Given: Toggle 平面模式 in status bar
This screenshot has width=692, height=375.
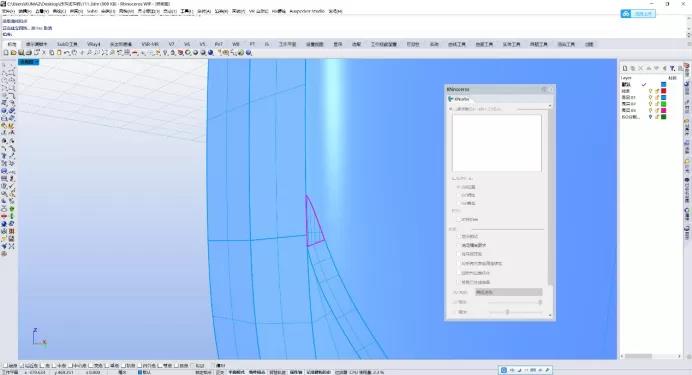Looking at the screenshot, I should 236,372.
